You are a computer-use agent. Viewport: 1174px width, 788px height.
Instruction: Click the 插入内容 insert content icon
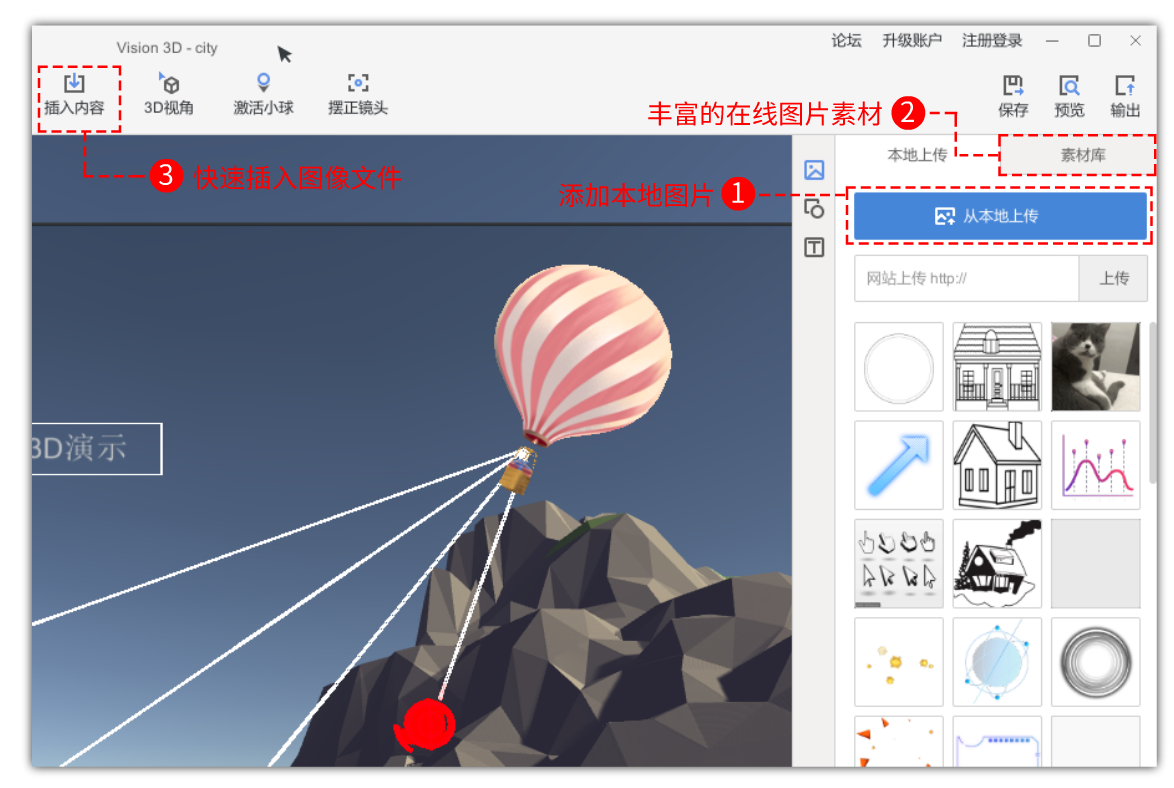click(74, 84)
